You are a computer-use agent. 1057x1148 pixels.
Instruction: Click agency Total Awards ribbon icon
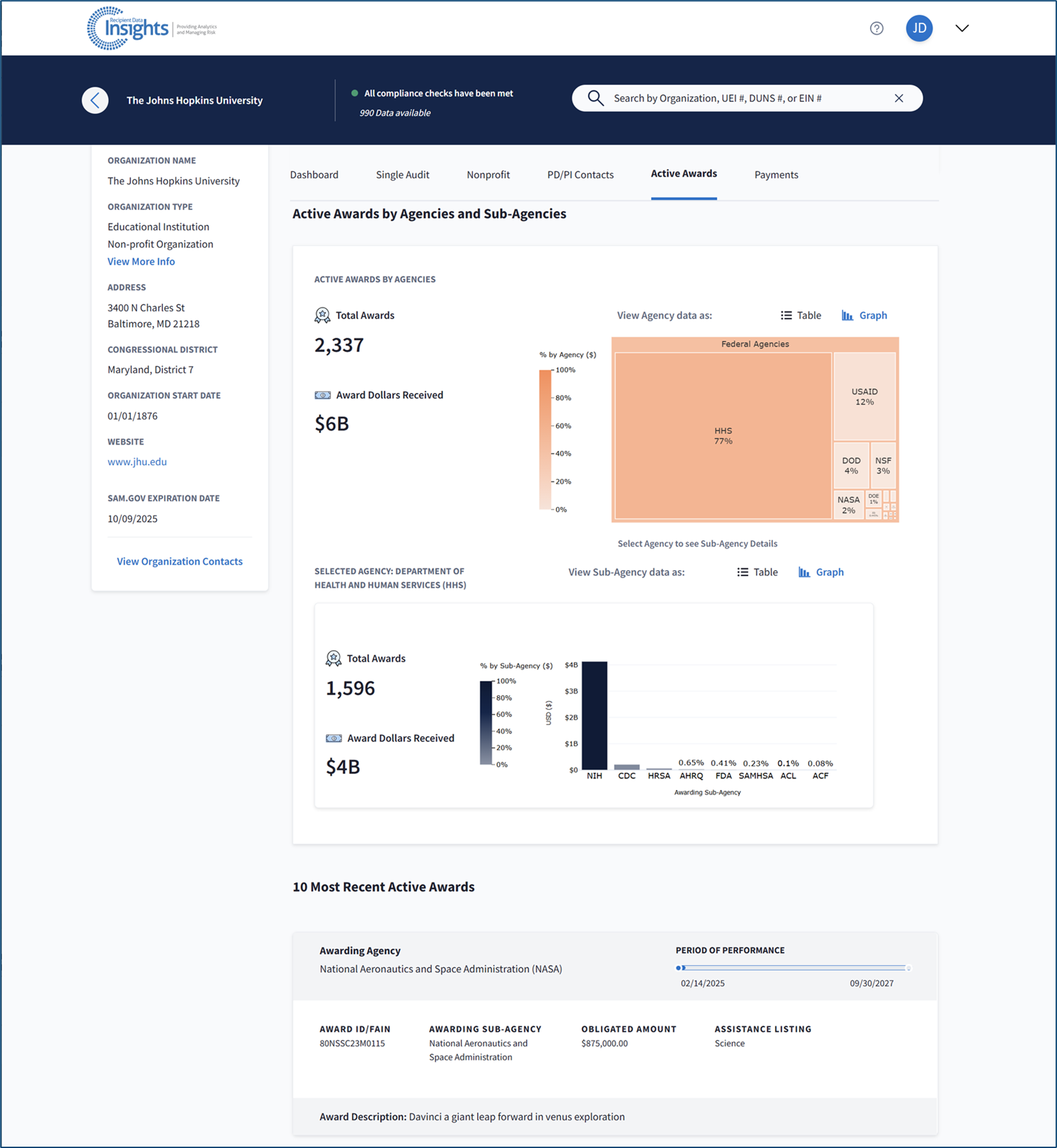pyautogui.click(x=323, y=315)
